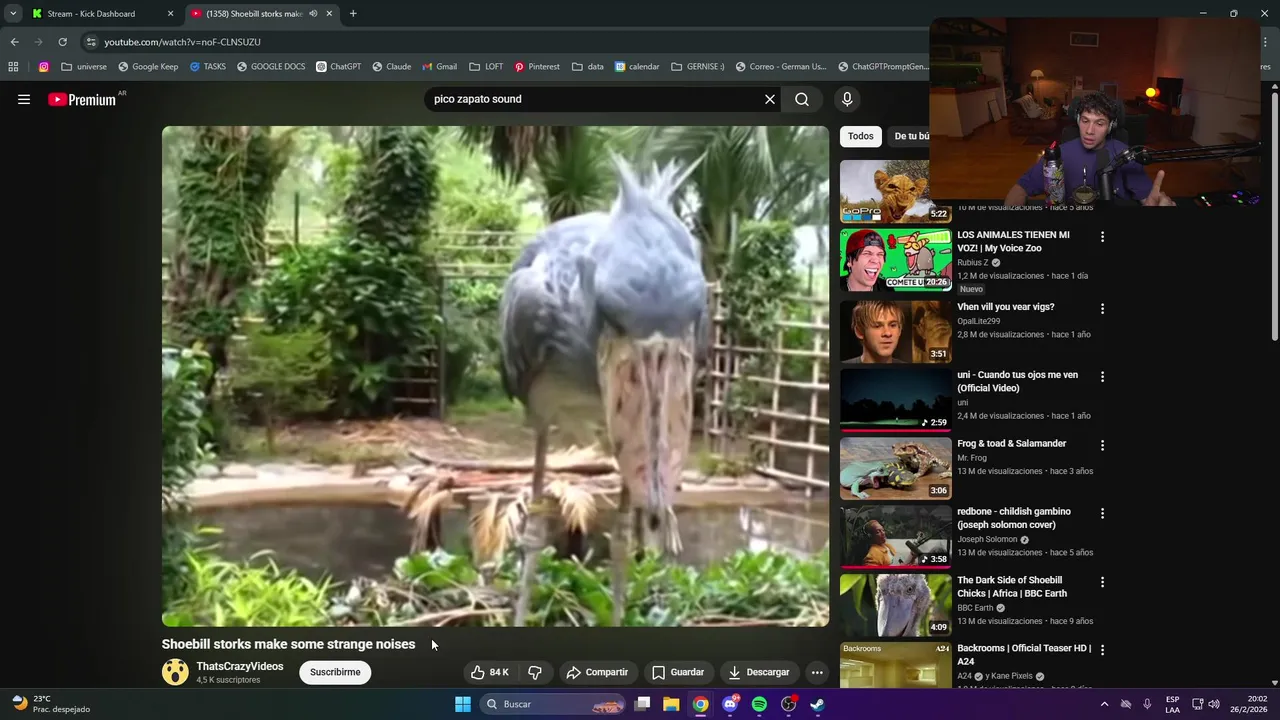Viewport: 1280px width, 720px height.
Task: Open the Vhen vill you vear vigs title
Action: (x=1005, y=307)
